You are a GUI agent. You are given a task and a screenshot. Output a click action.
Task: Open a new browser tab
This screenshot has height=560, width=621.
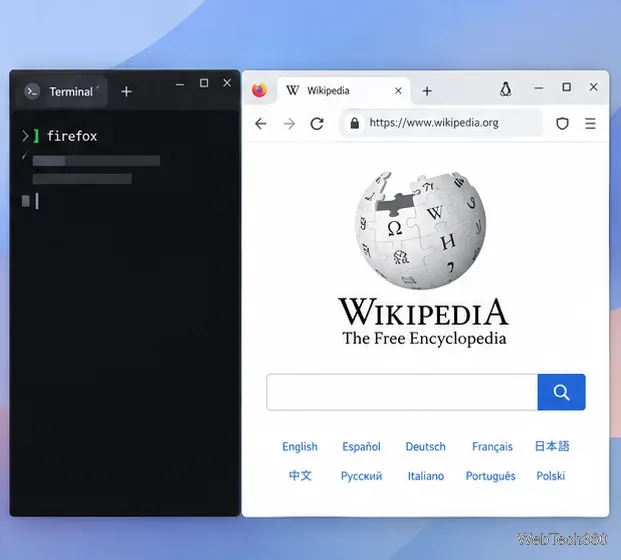tap(427, 91)
